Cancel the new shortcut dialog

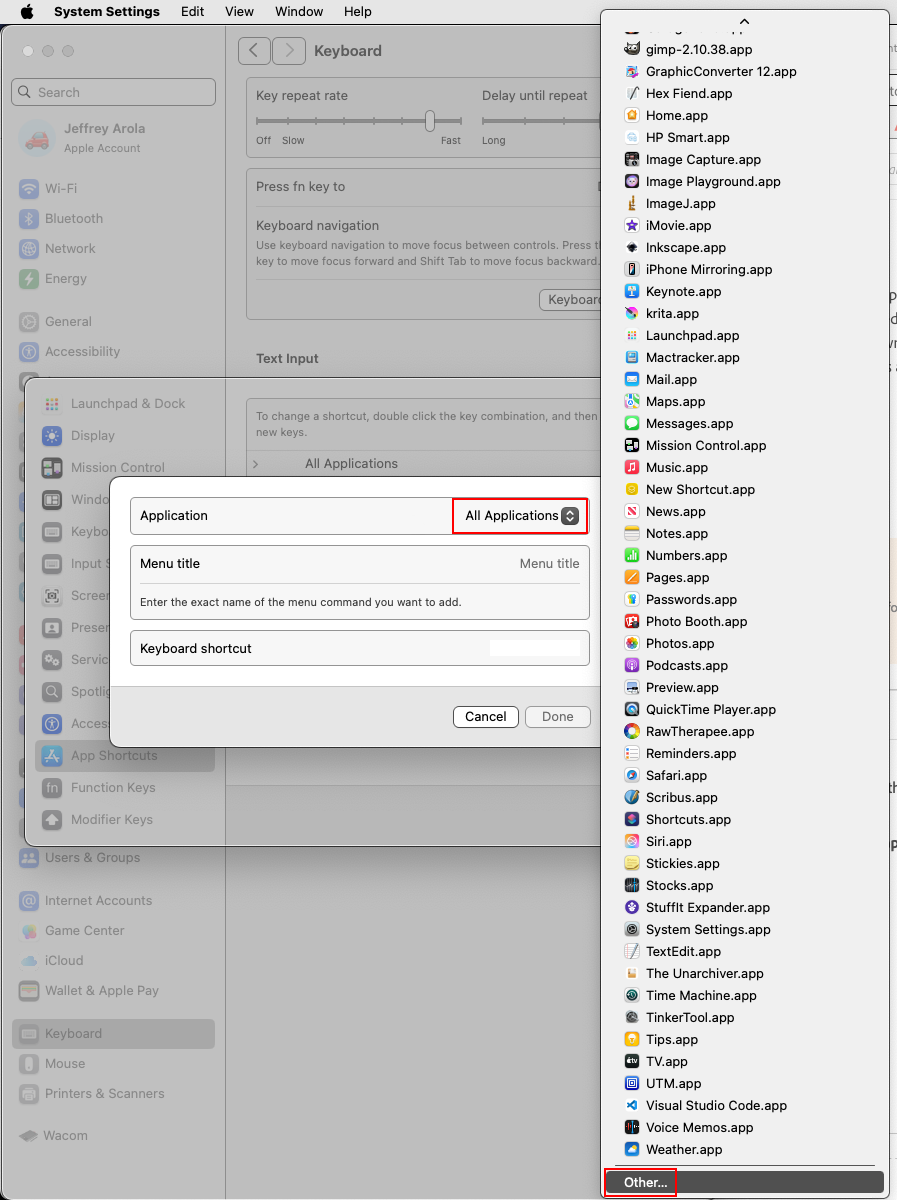tap(485, 716)
